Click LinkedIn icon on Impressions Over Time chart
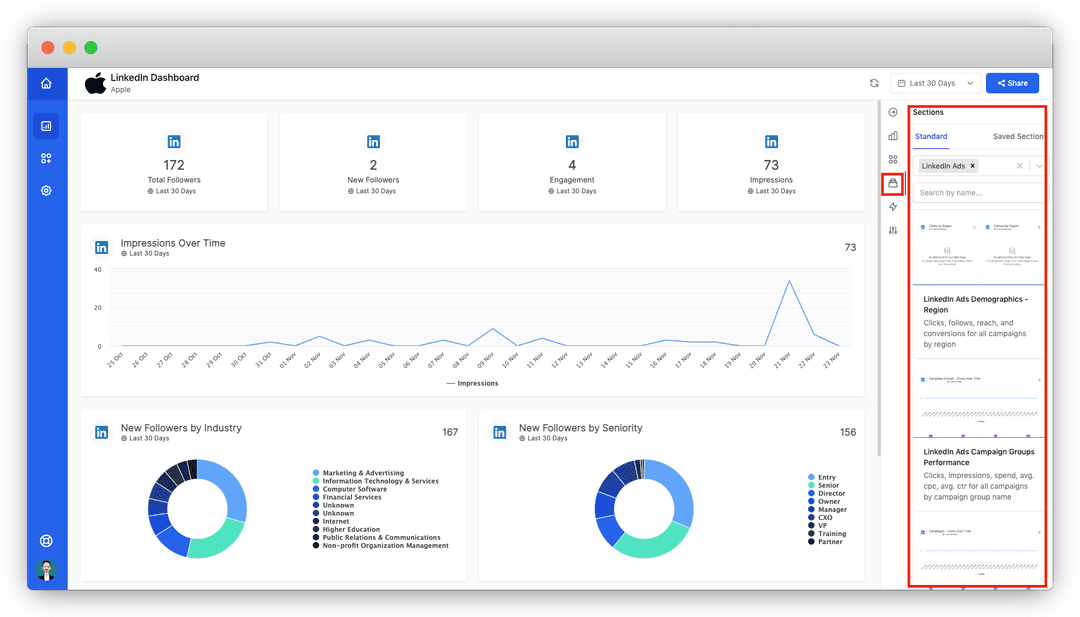This screenshot has height=617, width=1080. click(x=101, y=247)
